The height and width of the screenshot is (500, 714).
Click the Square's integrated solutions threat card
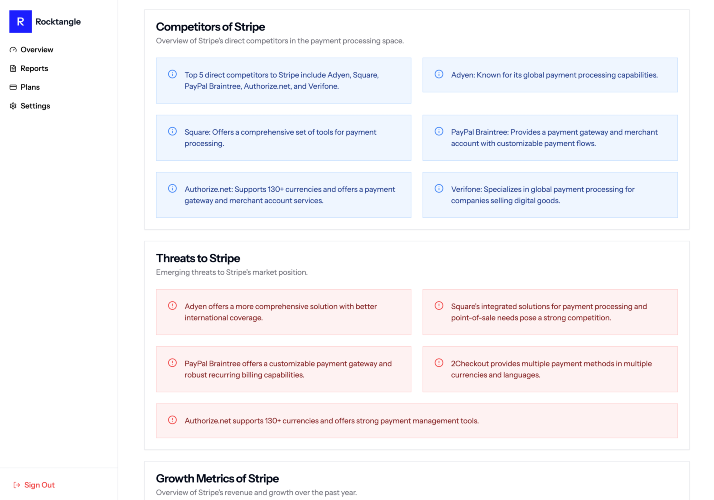point(550,312)
